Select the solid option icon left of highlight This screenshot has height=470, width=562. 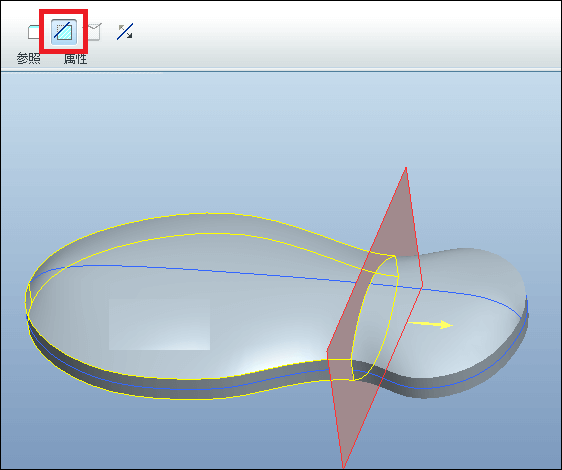[x=33, y=32]
